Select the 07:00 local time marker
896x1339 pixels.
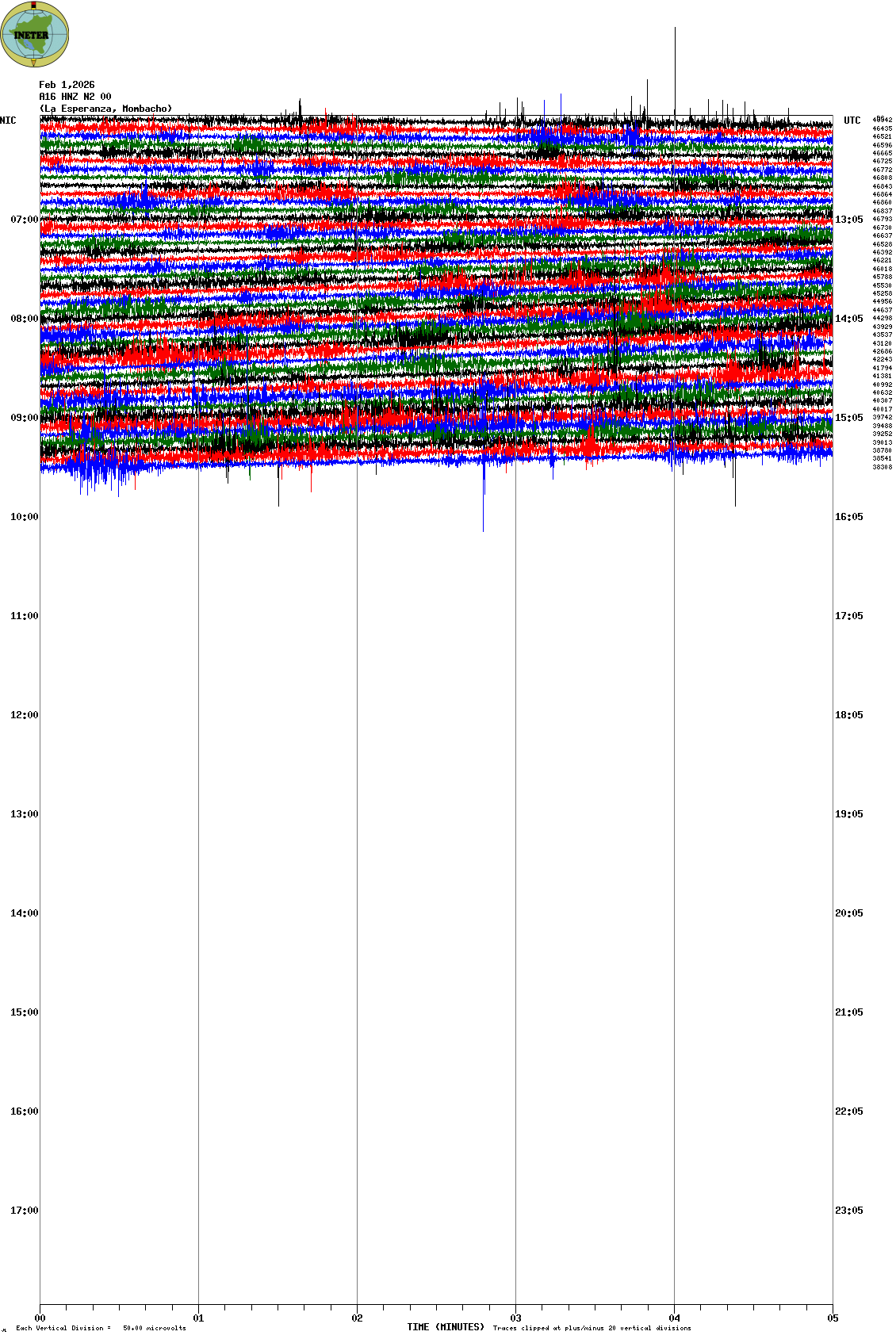click(24, 220)
